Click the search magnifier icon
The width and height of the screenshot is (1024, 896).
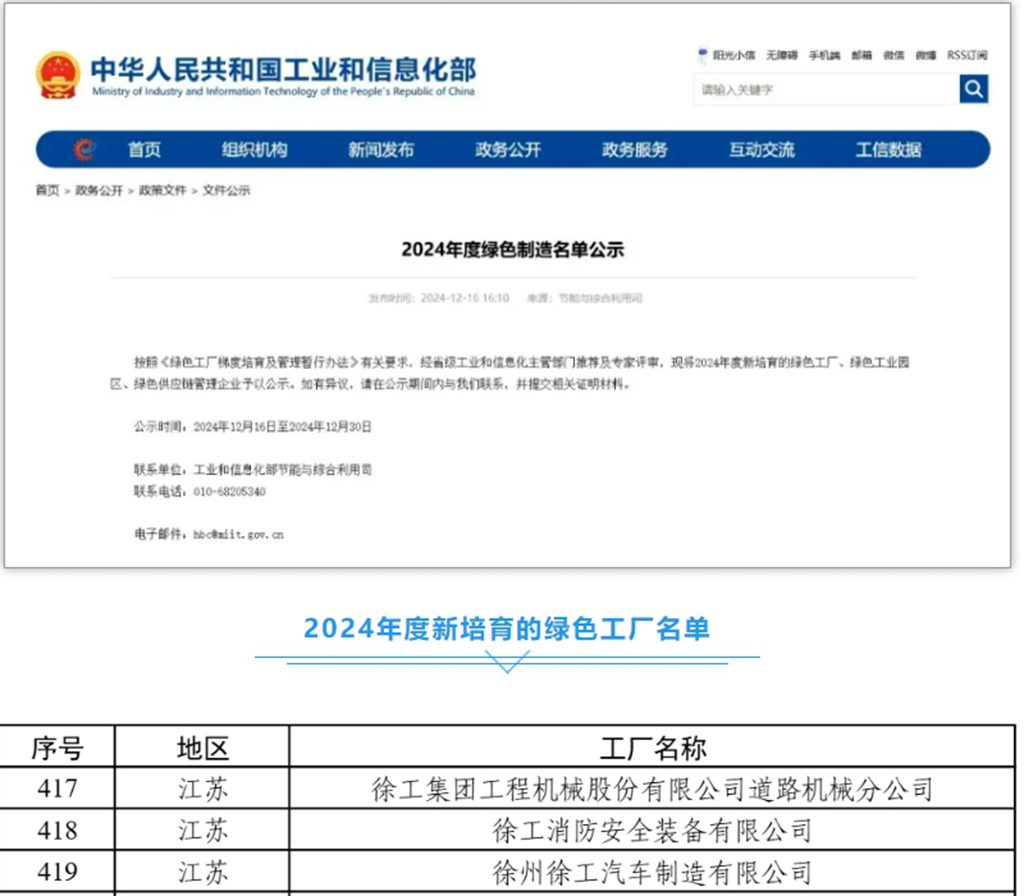click(973, 90)
